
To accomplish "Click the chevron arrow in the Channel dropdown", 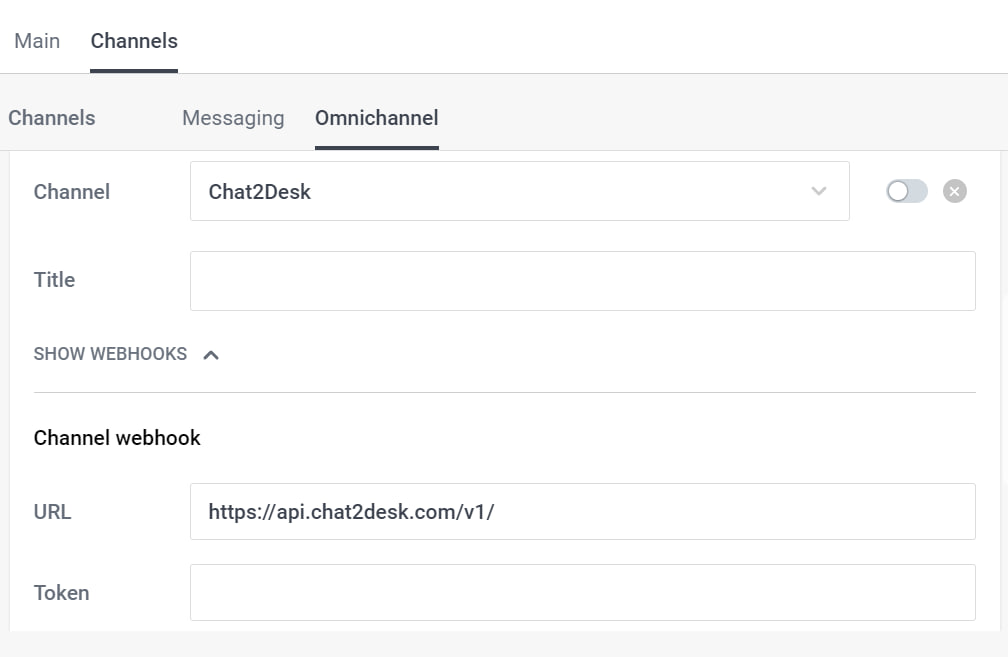I will pos(819,191).
